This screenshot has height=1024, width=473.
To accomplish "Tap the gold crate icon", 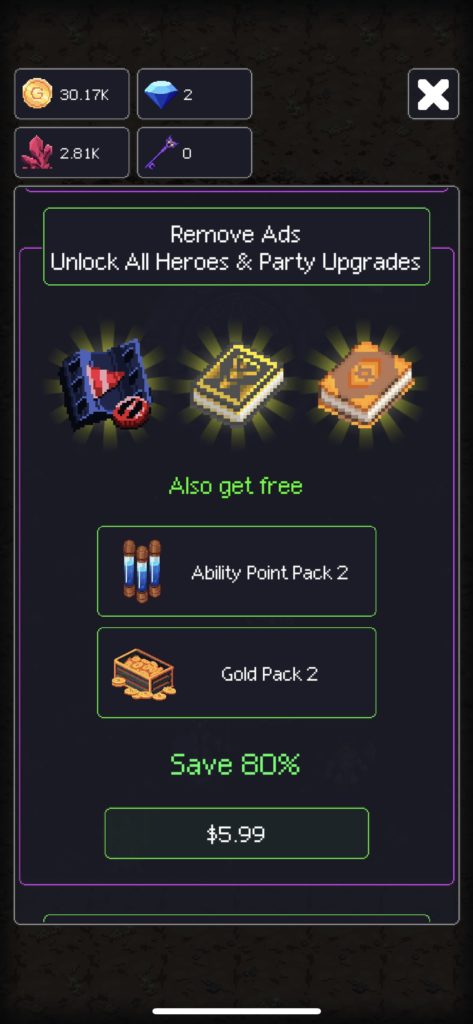I will [144, 673].
